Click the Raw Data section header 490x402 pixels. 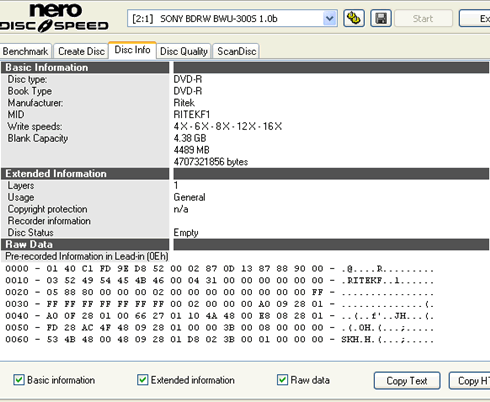[x=85, y=244]
